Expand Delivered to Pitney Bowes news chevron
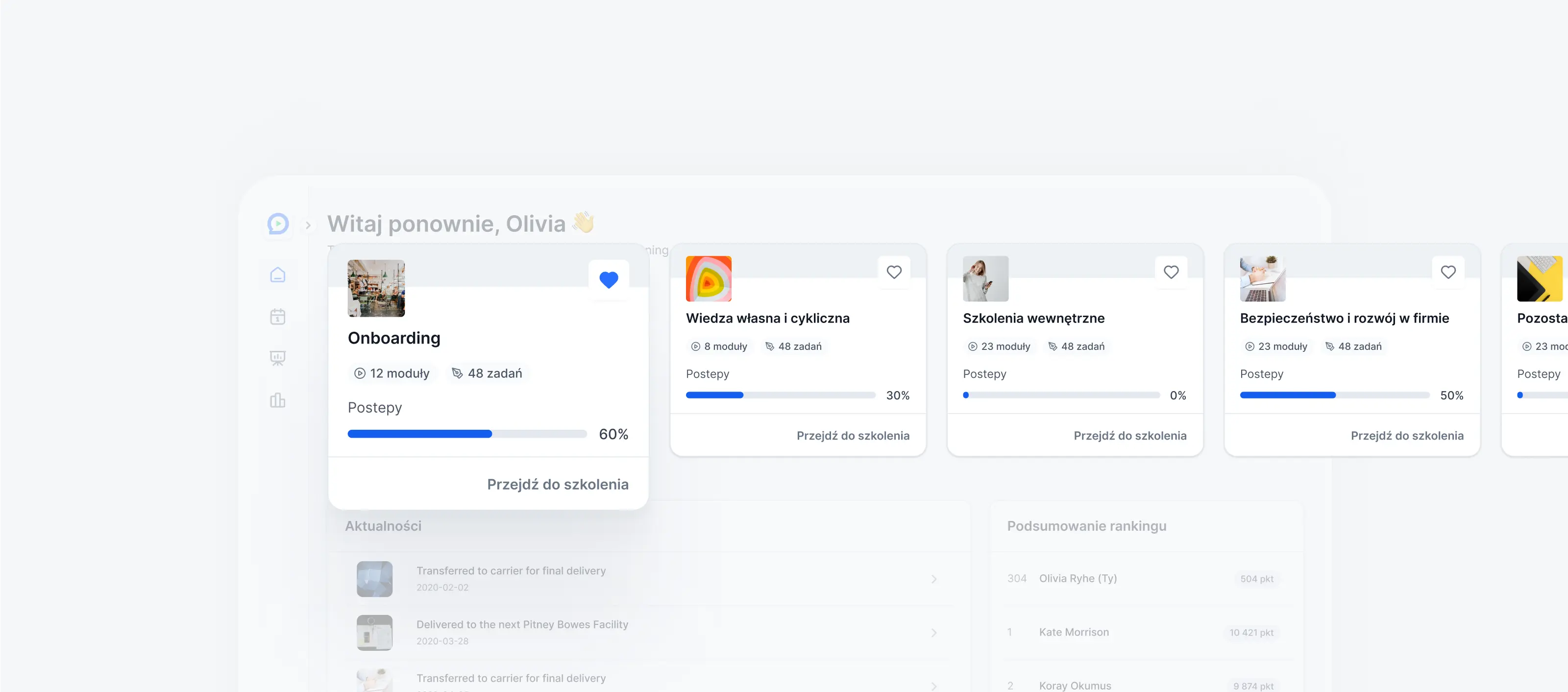1568x692 pixels. pyautogui.click(x=934, y=632)
